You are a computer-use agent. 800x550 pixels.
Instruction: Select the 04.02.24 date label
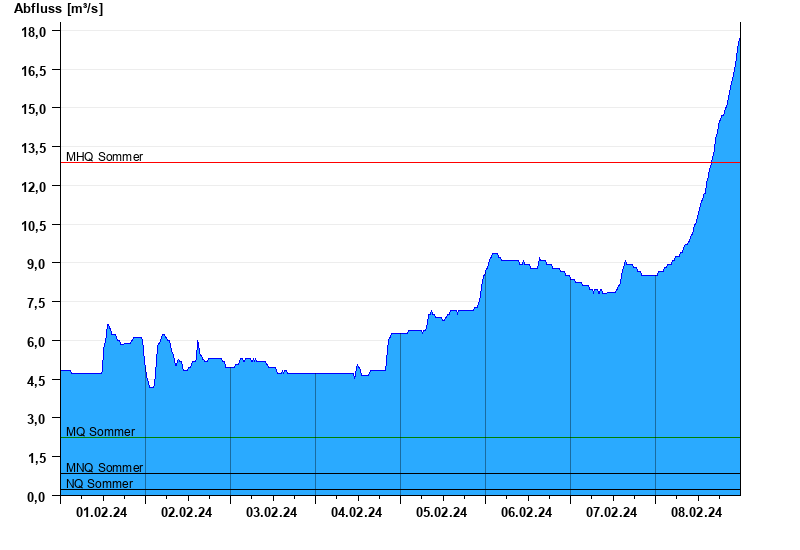pyautogui.click(x=357, y=512)
